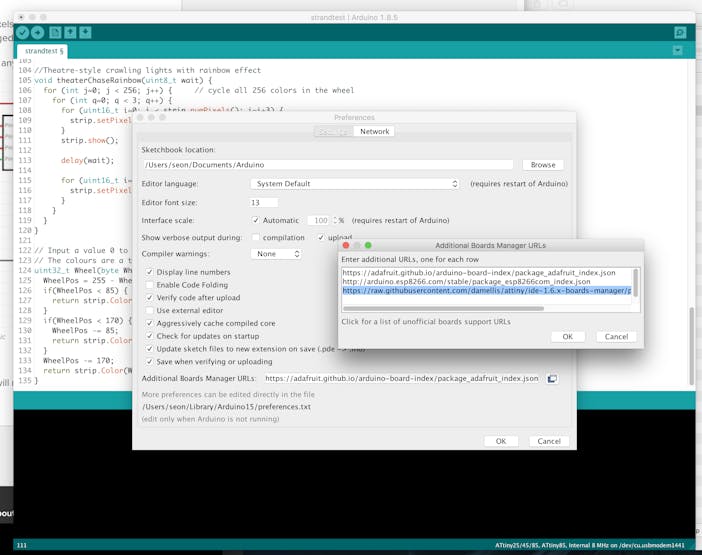Toggle Update sketch files to new extension
This screenshot has width=702, height=555.
click(x=150, y=349)
